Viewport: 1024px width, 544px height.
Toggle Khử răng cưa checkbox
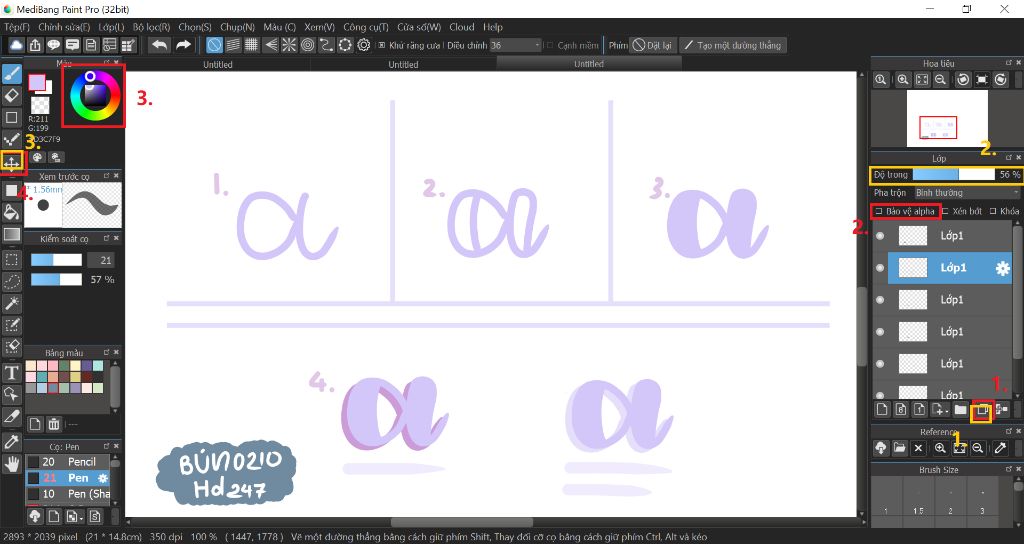[382, 45]
